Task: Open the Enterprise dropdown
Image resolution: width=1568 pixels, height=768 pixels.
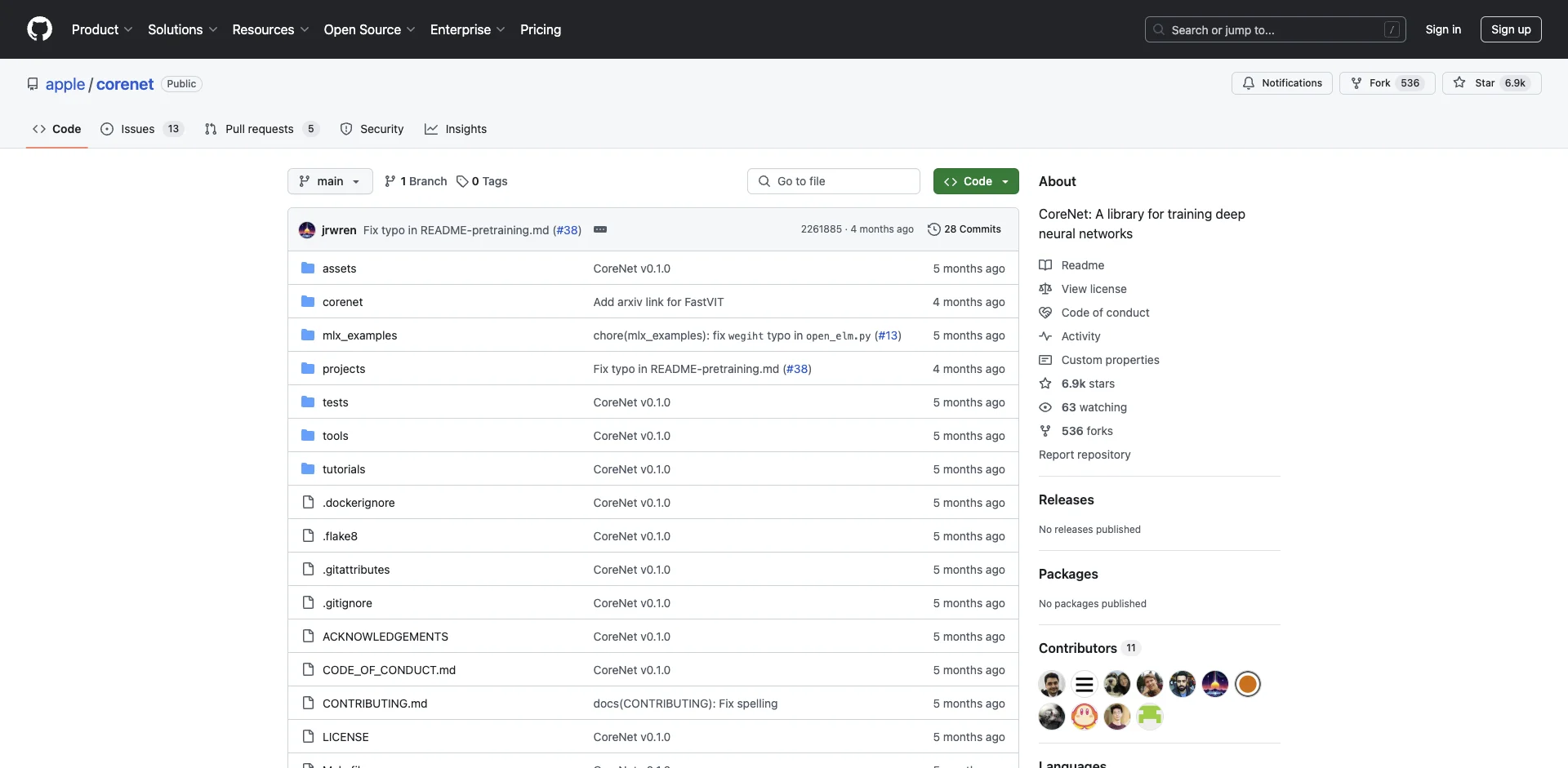Action: click(467, 29)
